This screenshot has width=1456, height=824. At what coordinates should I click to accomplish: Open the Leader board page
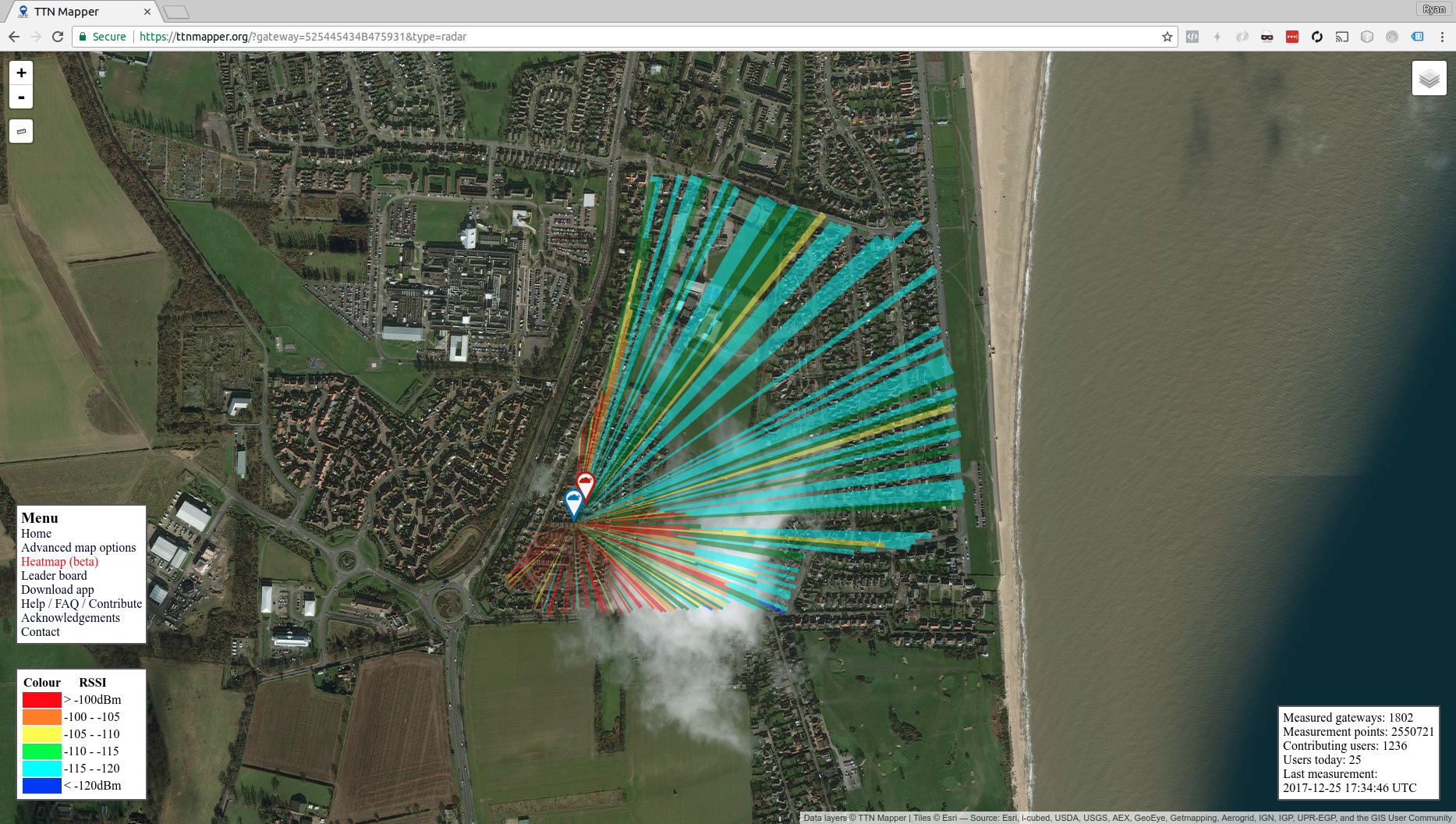54,576
